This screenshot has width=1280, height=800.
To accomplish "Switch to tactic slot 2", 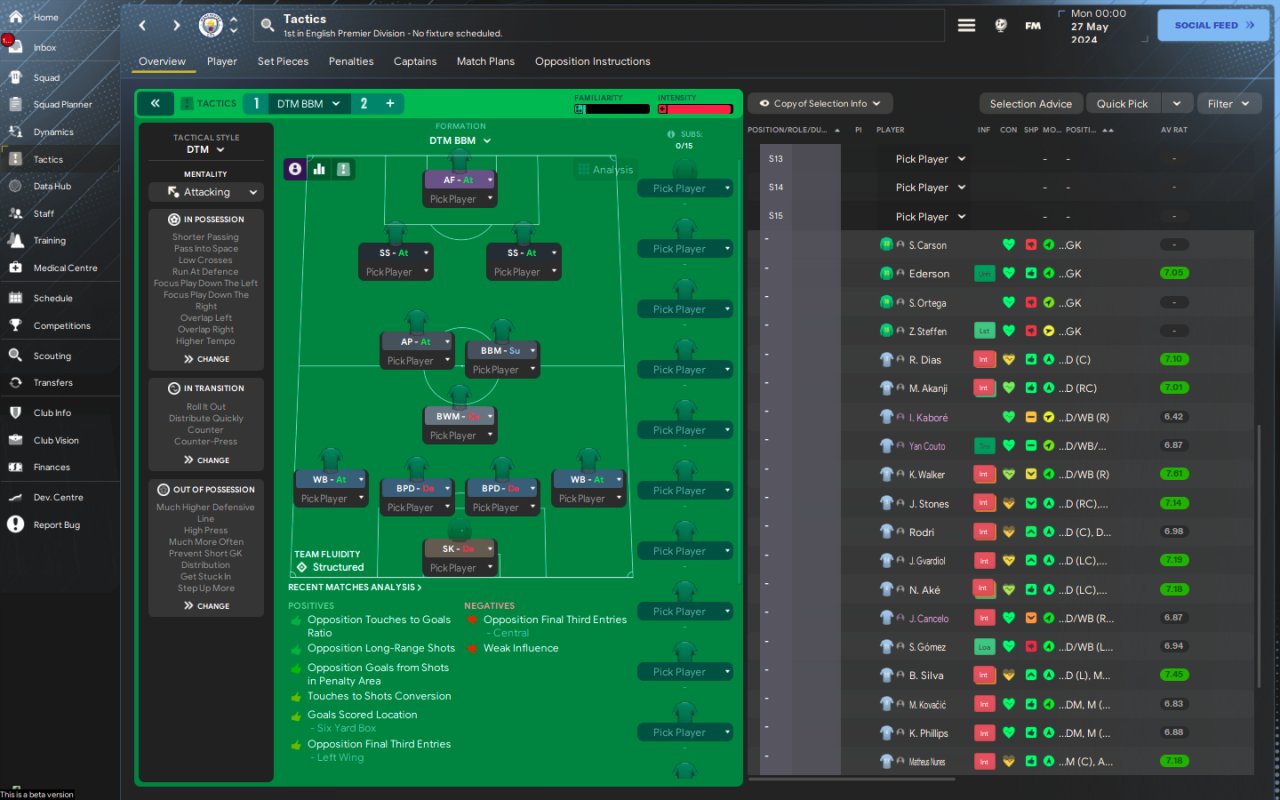I will (x=364, y=103).
